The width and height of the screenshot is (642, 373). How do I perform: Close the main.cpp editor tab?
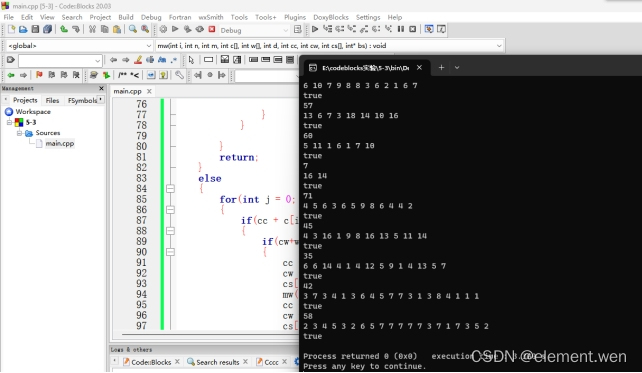[x=149, y=91]
